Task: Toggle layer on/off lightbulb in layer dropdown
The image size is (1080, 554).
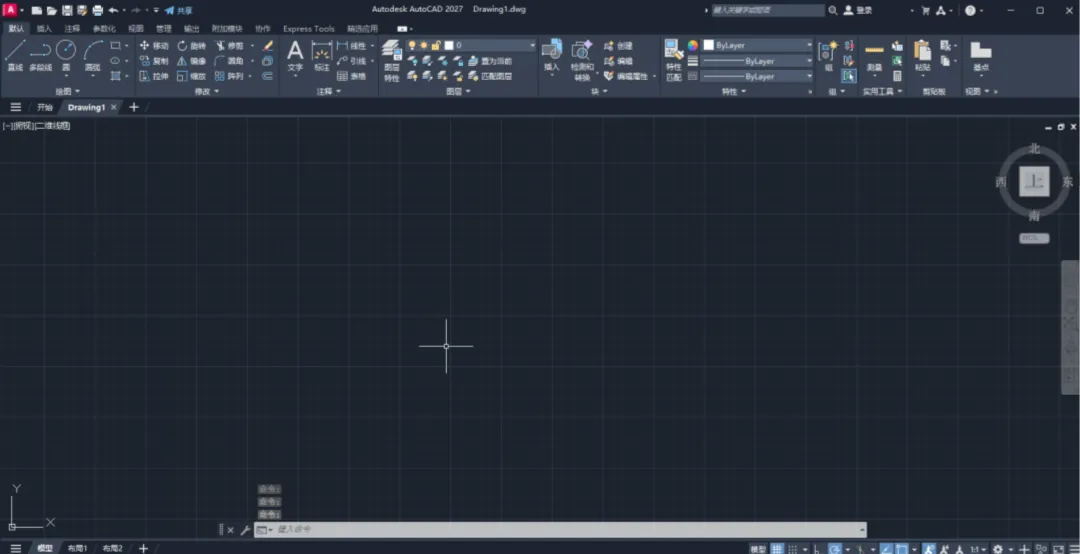Action: (x=412, y=45)
